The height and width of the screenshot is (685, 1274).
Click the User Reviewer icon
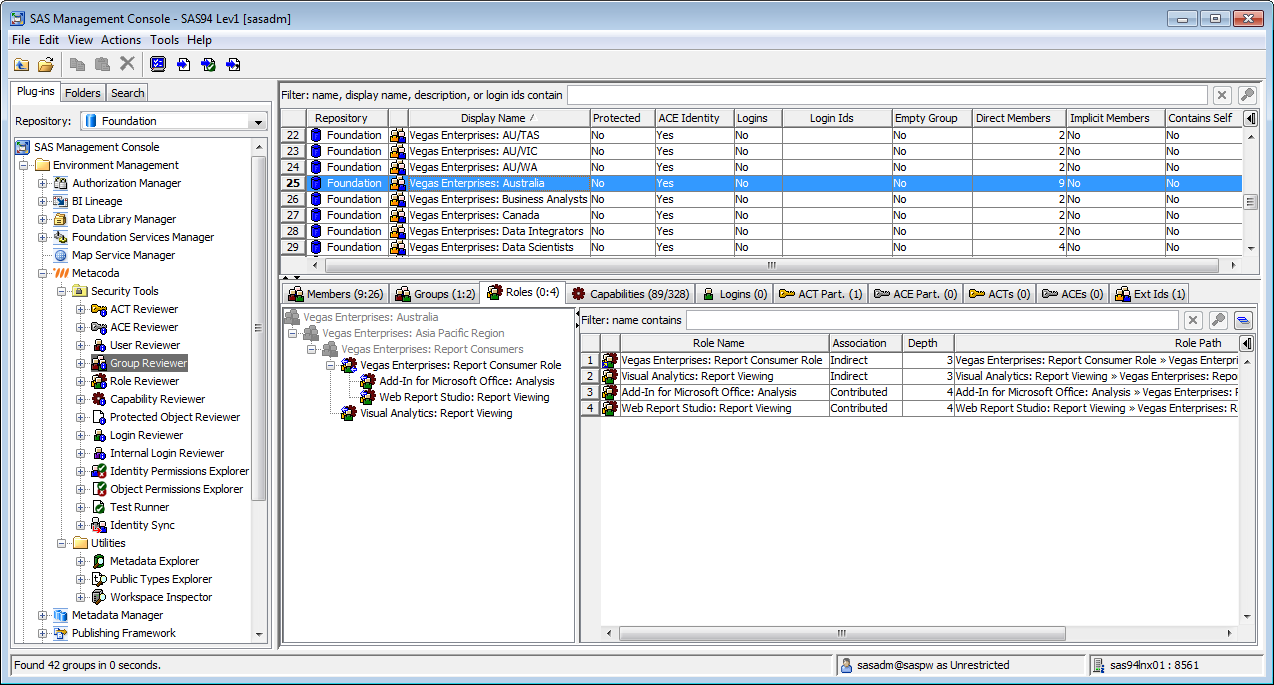pyautogui.click(x=99, y=345)
